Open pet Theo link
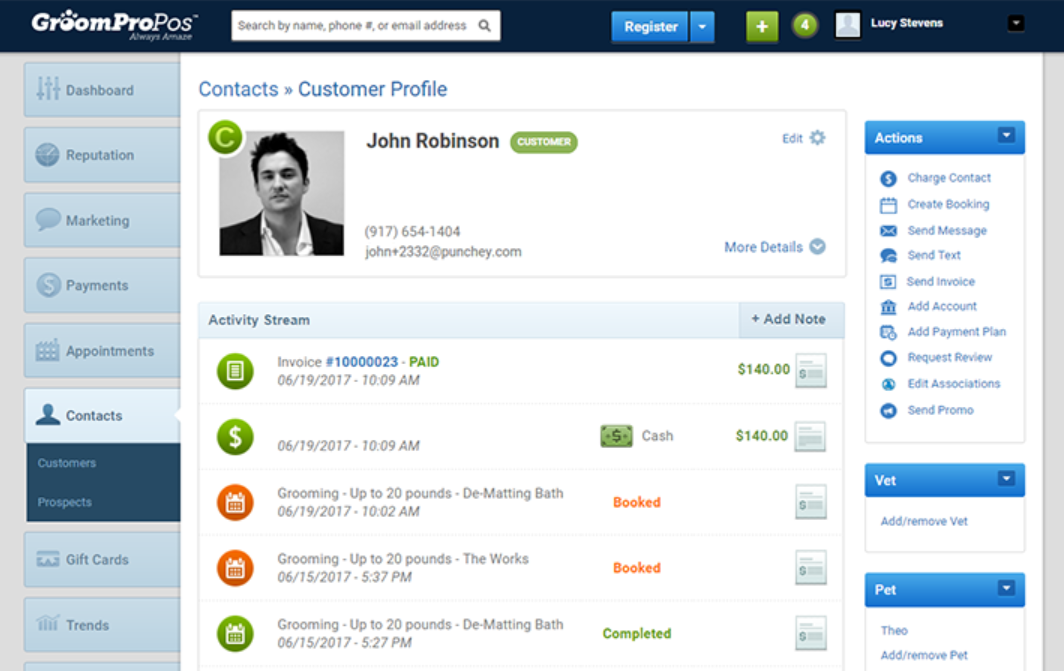Screen dimensions: 1064x671 click(894, 631)
